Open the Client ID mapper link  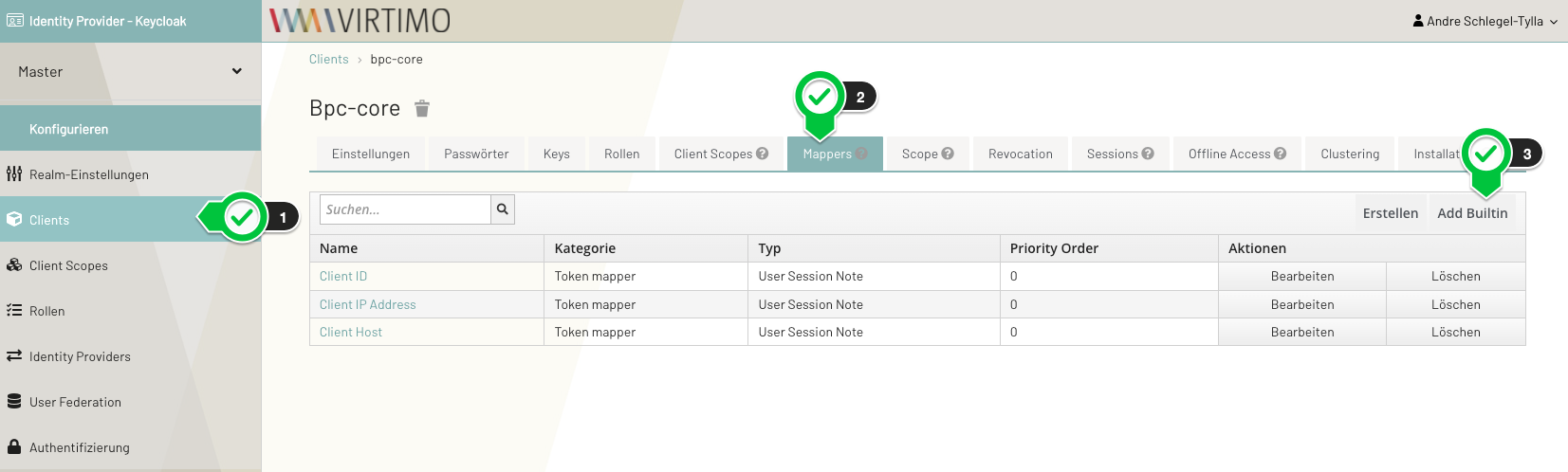(343, 277)
